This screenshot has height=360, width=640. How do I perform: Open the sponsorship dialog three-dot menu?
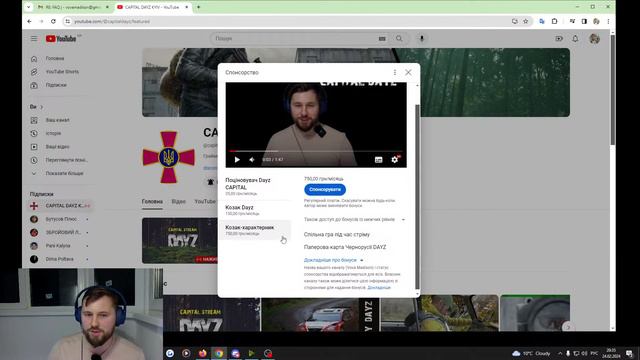395,72
